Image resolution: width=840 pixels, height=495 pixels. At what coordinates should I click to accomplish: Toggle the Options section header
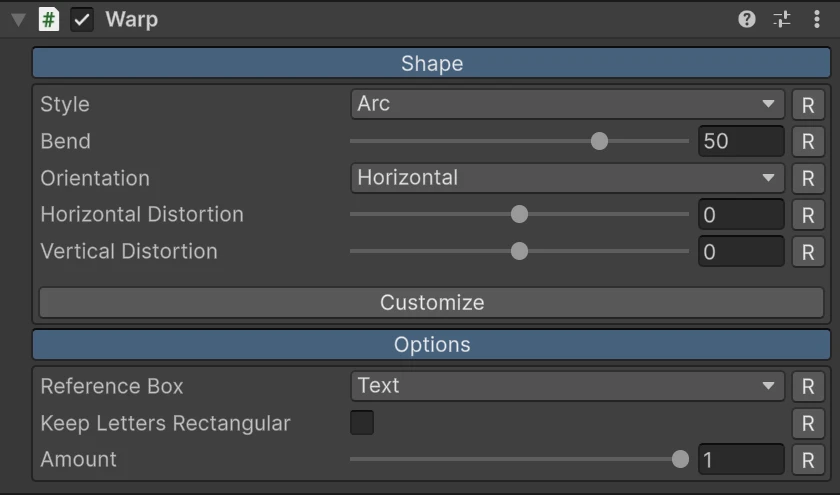coord(432,344)
